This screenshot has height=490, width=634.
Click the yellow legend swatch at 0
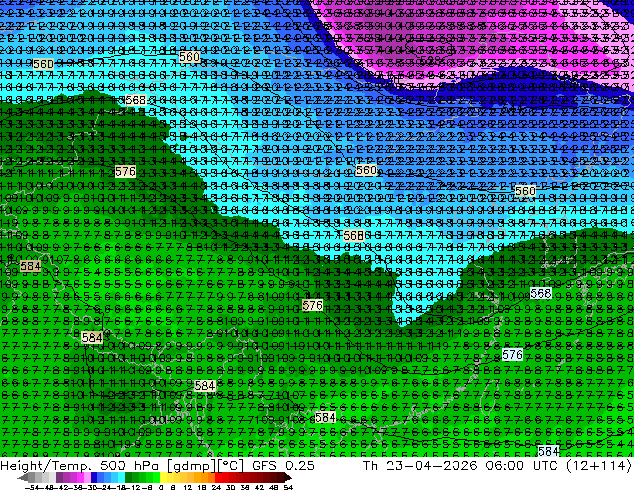[163, 478]
